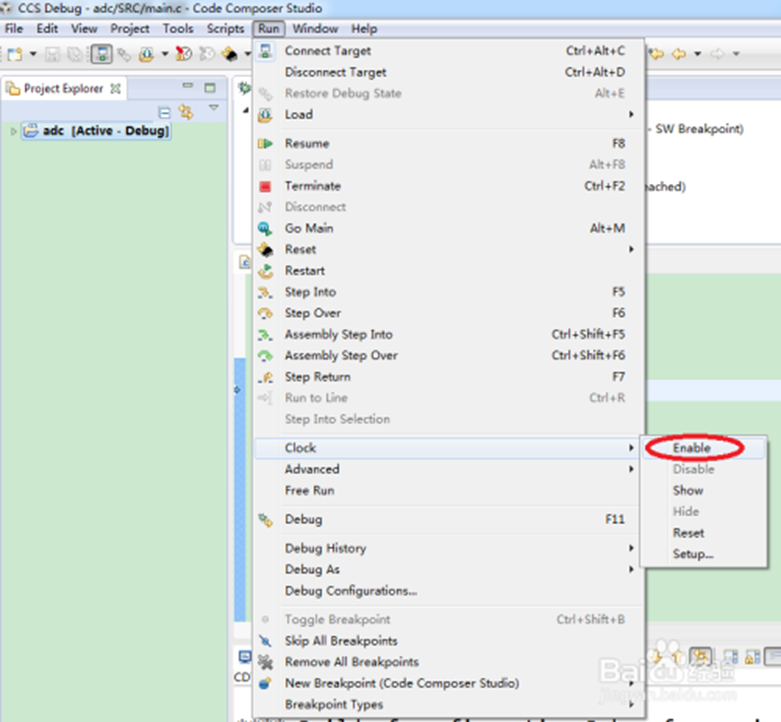Open the Load submenu
781x722 pixels.
[x=448, y=115]
